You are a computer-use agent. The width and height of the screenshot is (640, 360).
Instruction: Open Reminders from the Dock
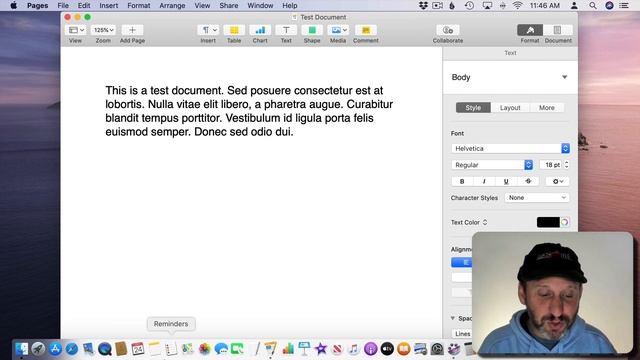171,349
